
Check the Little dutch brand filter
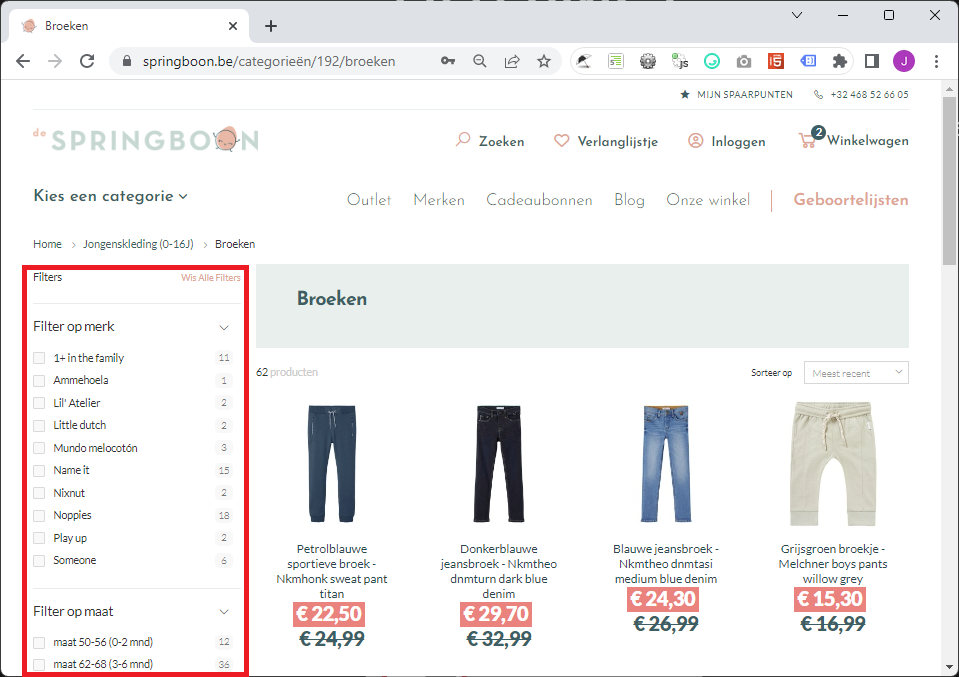tap(39, 425)
